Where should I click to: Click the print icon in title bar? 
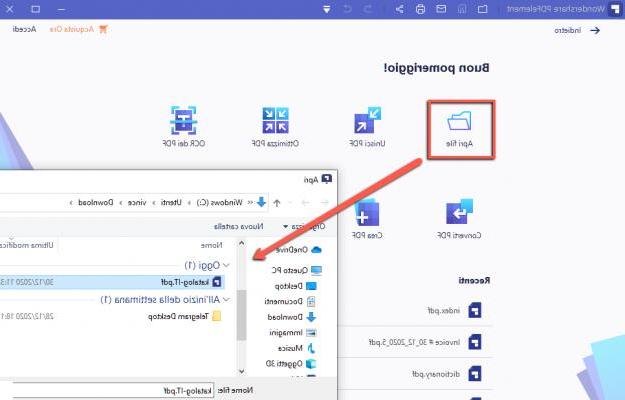[x=420, y=9]
